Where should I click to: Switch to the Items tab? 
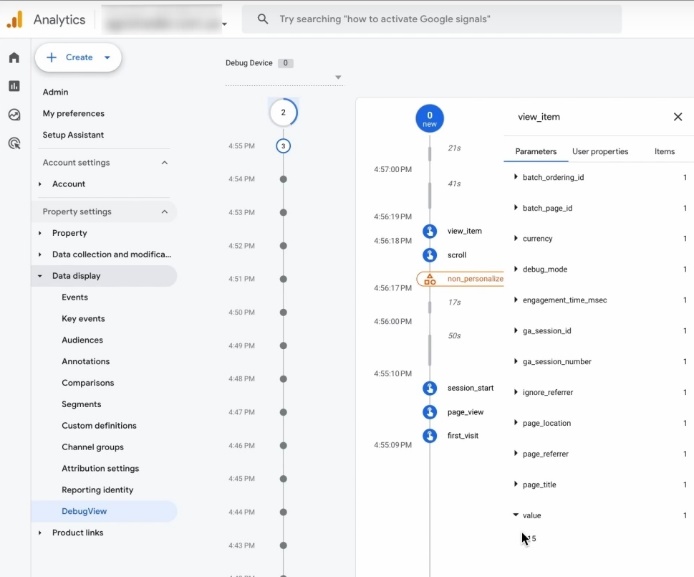664,152
